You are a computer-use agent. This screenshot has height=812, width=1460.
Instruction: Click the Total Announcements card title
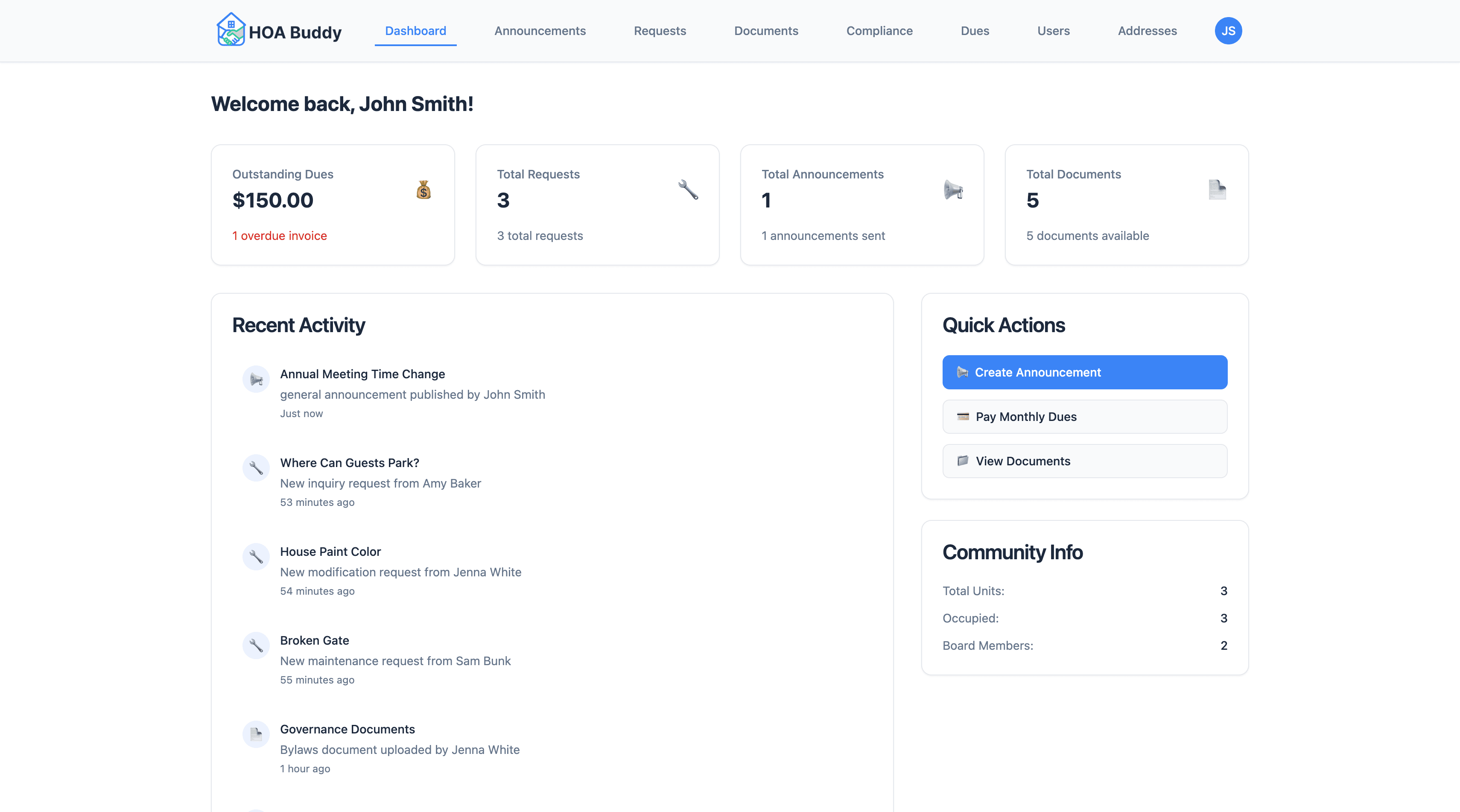click(822, 175)
